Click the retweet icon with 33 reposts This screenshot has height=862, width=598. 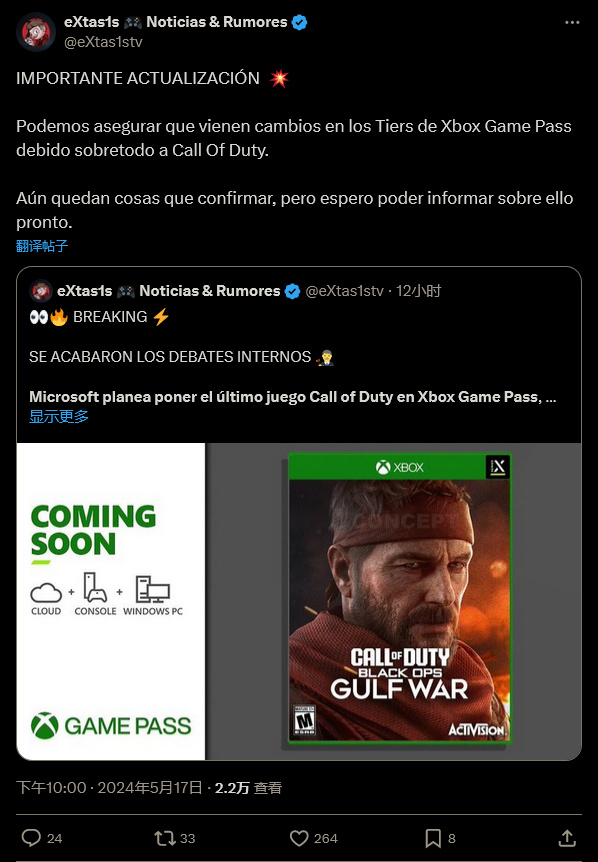point(164,838)
